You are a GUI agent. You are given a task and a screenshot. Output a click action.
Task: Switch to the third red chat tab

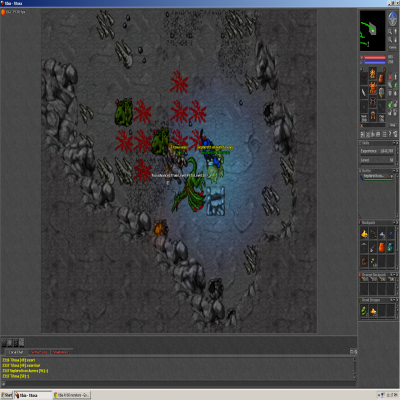61,352
